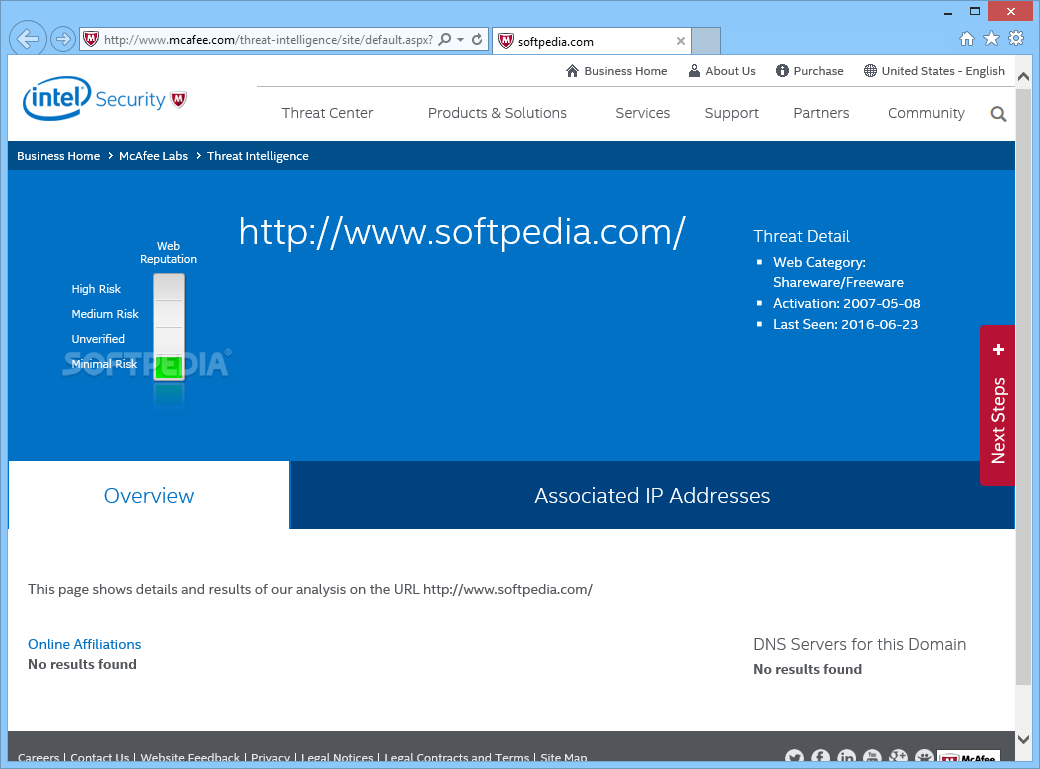
Task: Minimize the browser window
Action: point(948,12)
